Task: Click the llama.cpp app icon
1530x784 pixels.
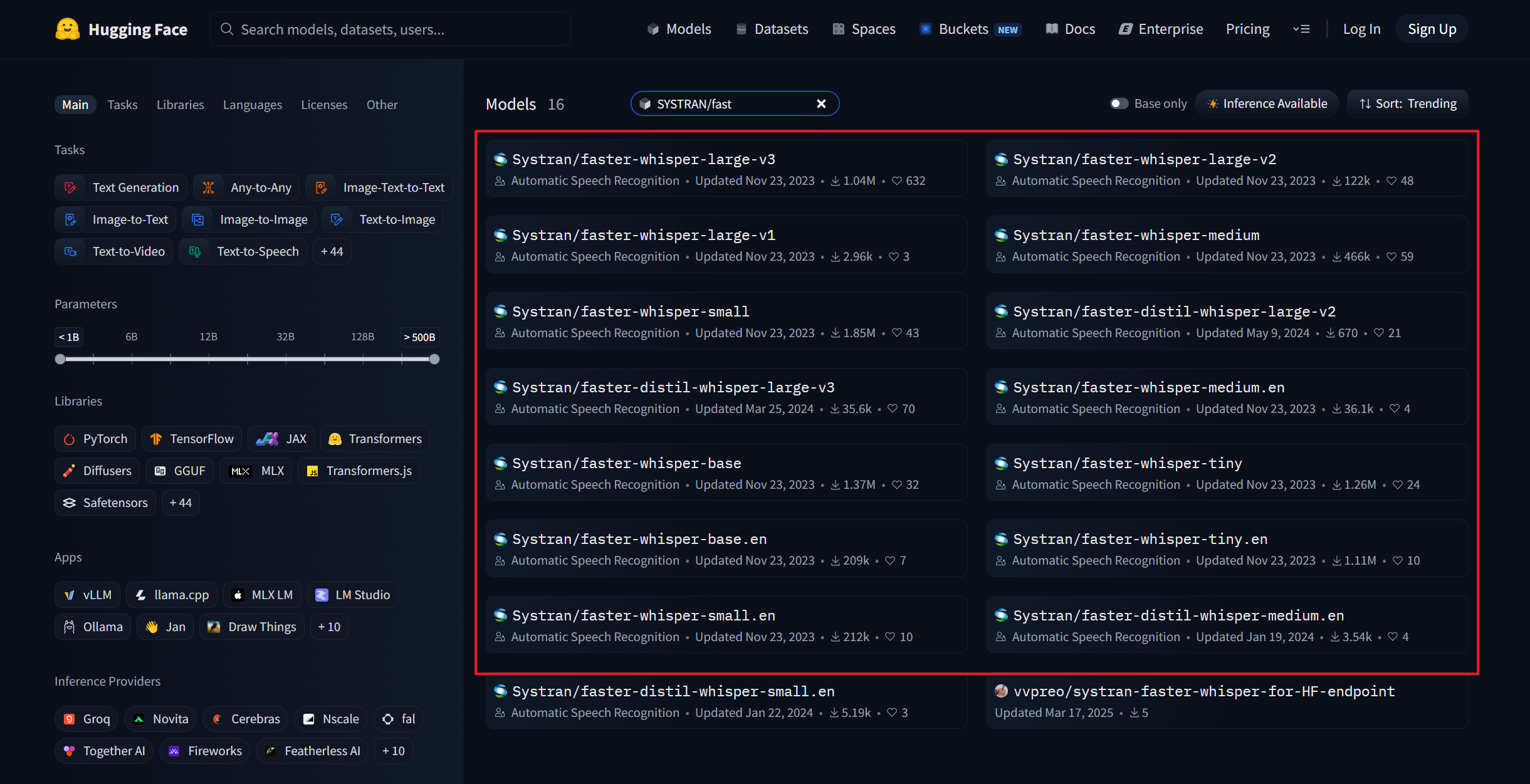Action: (141, 595)
